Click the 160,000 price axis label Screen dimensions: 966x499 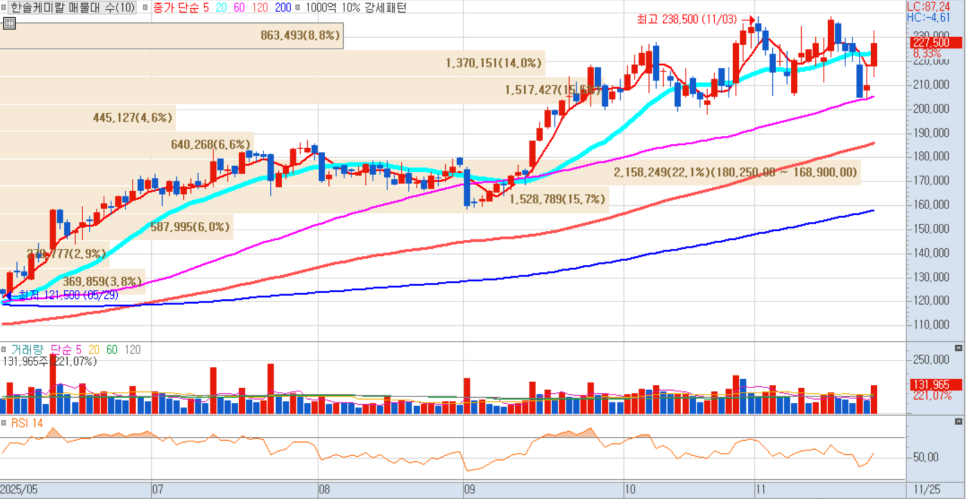931,205
